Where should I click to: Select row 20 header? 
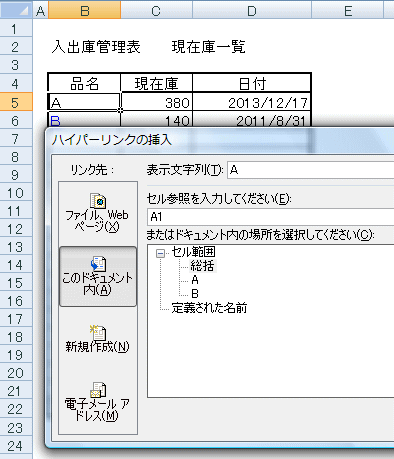[16, 373]
